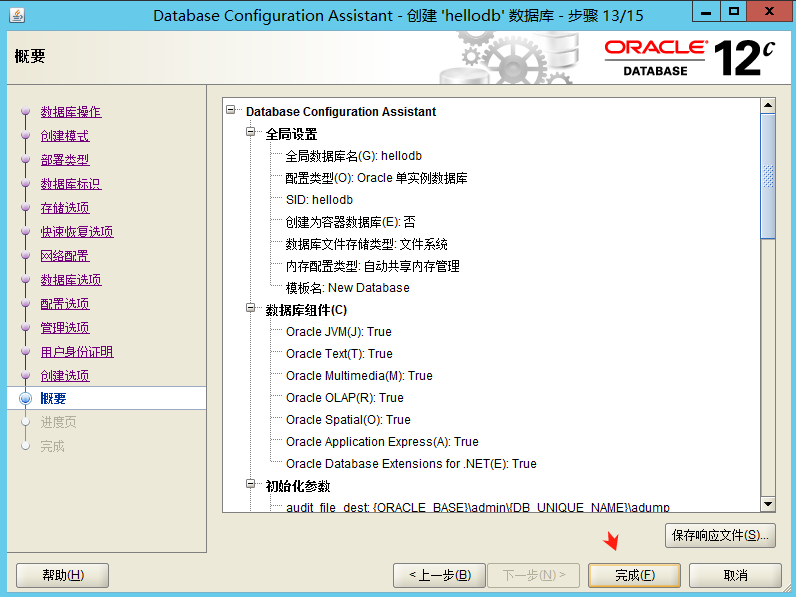The image size is (796, 597).
Task: Open 创建选项 step
Action: click(65, 376)
